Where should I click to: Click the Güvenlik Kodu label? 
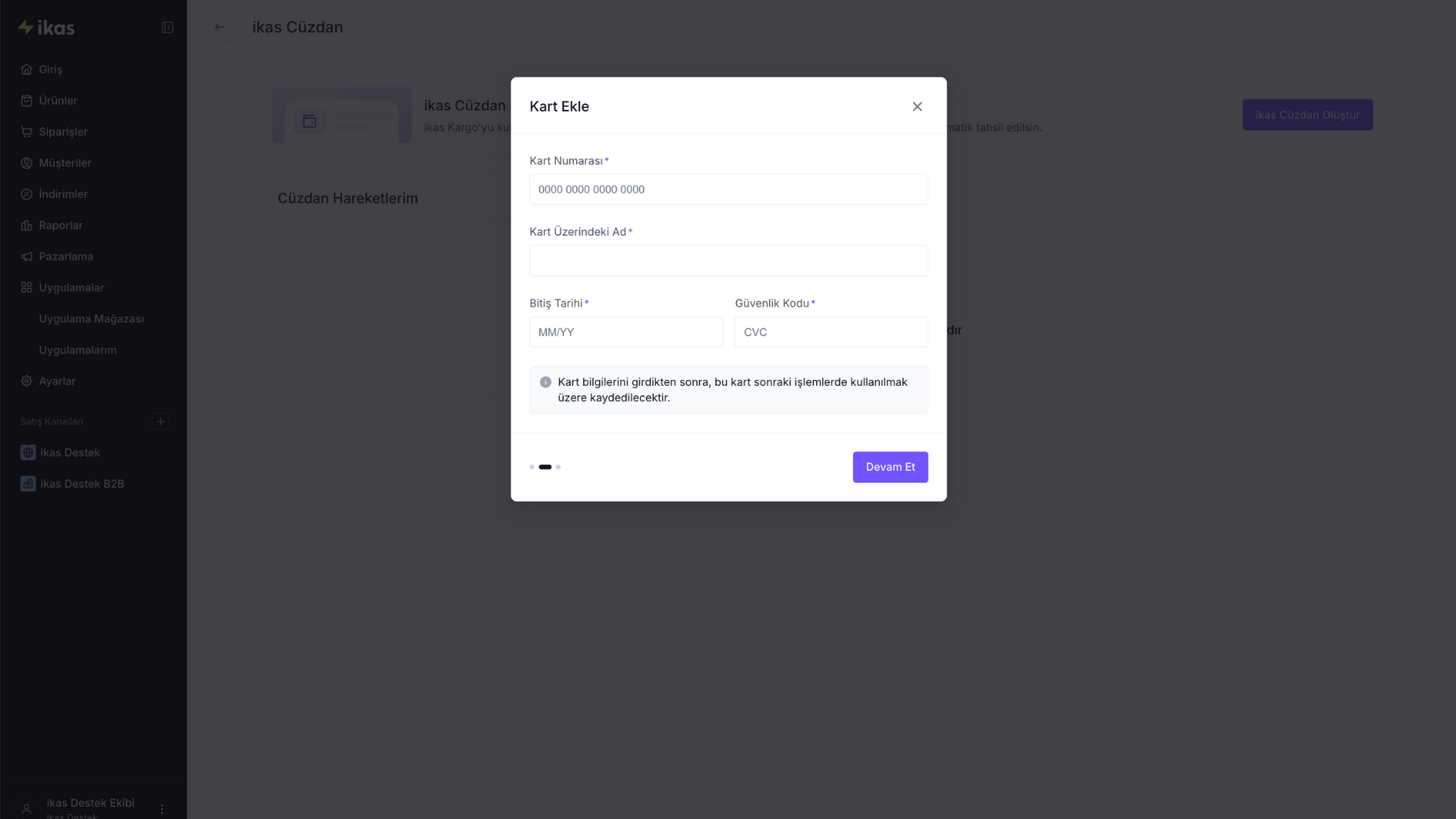coord(772,303)
